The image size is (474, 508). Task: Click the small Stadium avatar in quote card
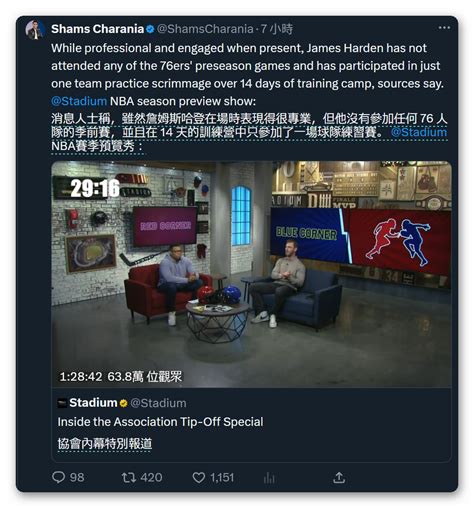(62, 403)
